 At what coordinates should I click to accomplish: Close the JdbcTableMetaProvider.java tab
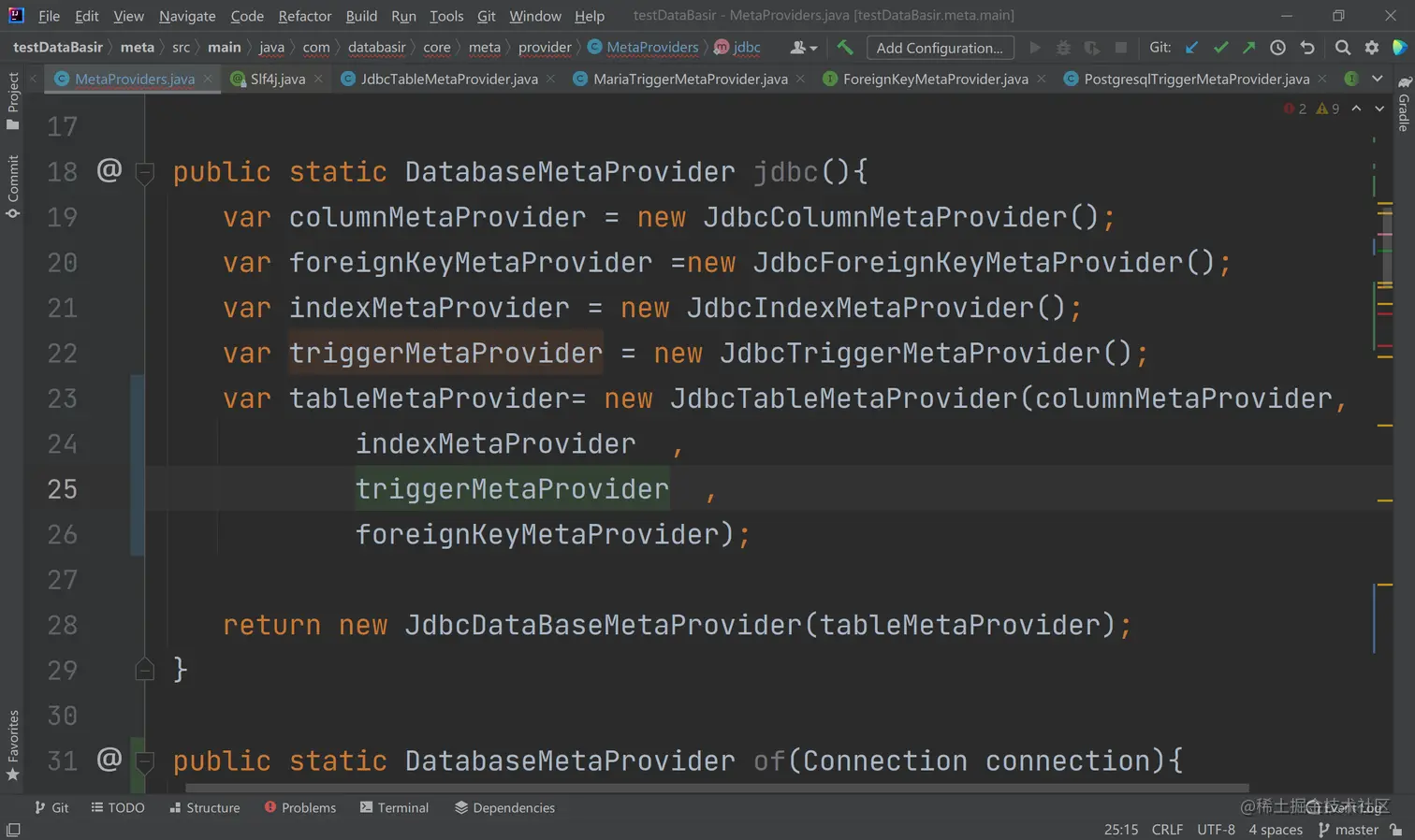pyautogui.click(x=550, y=79)
